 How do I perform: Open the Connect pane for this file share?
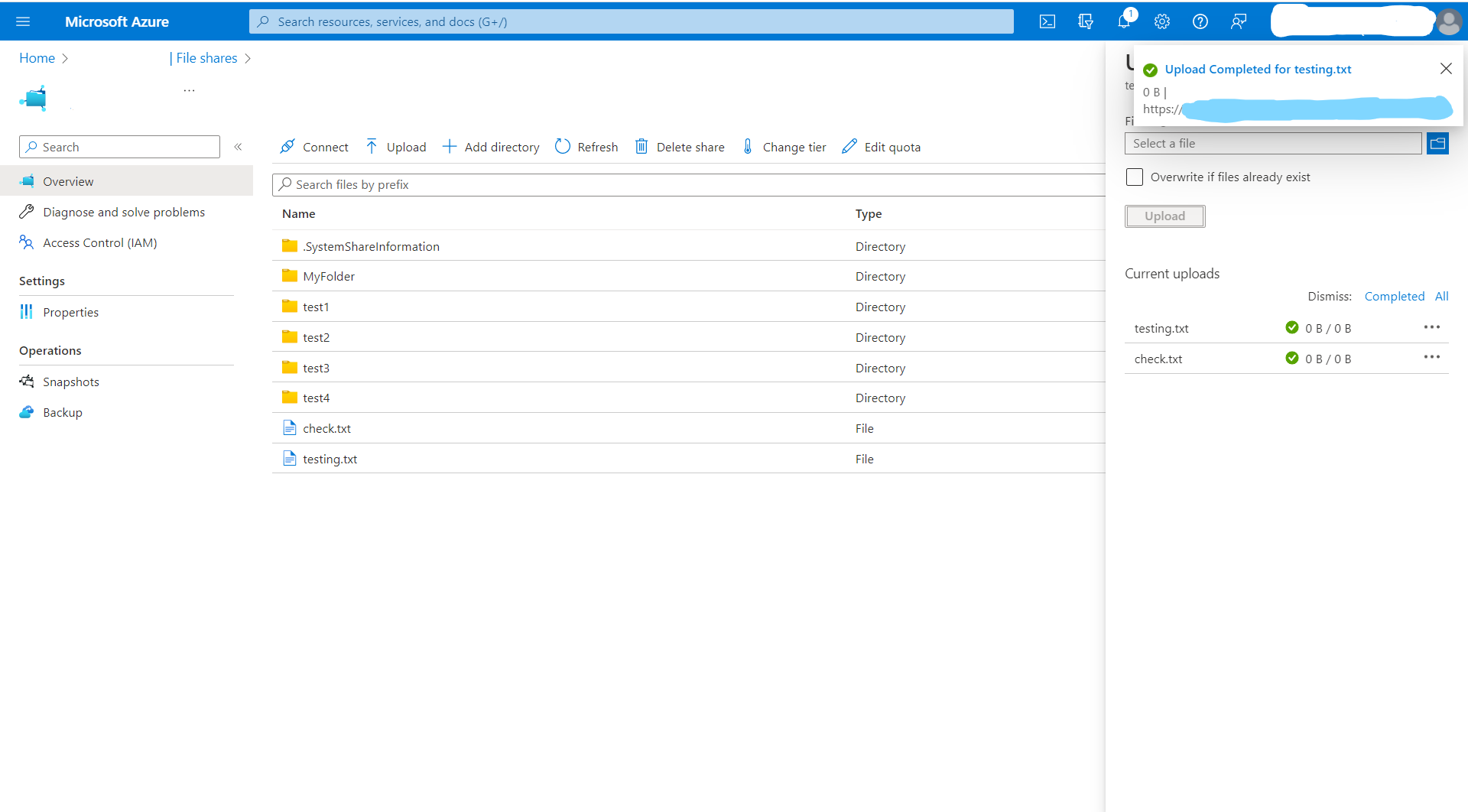coord(313,147)
